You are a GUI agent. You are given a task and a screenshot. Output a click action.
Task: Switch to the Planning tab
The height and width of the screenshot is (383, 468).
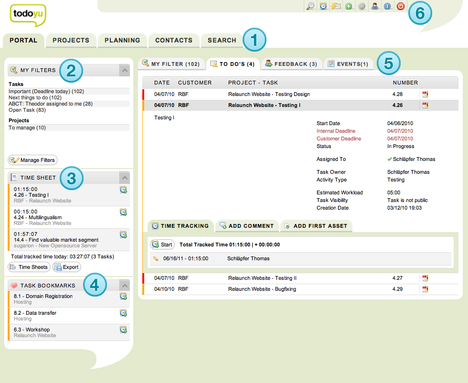[x=122, y=40]
